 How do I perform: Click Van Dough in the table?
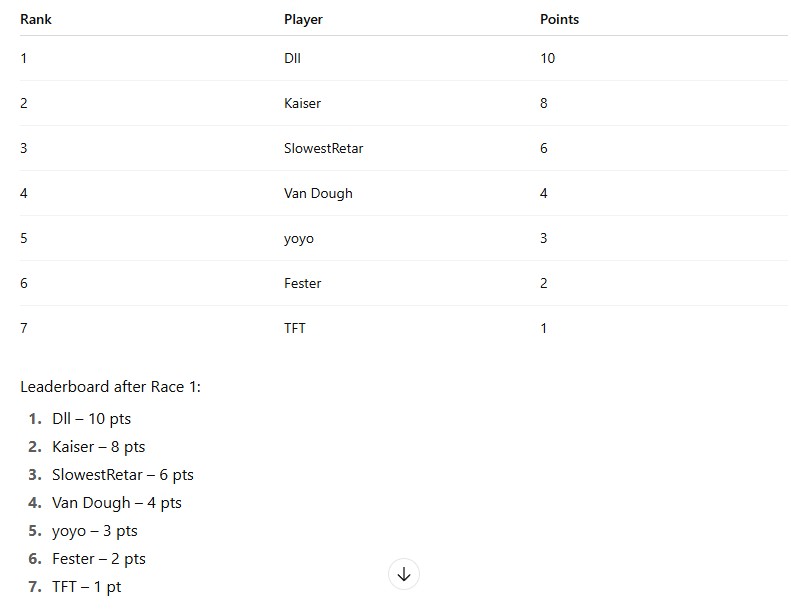tap(318, 193)
